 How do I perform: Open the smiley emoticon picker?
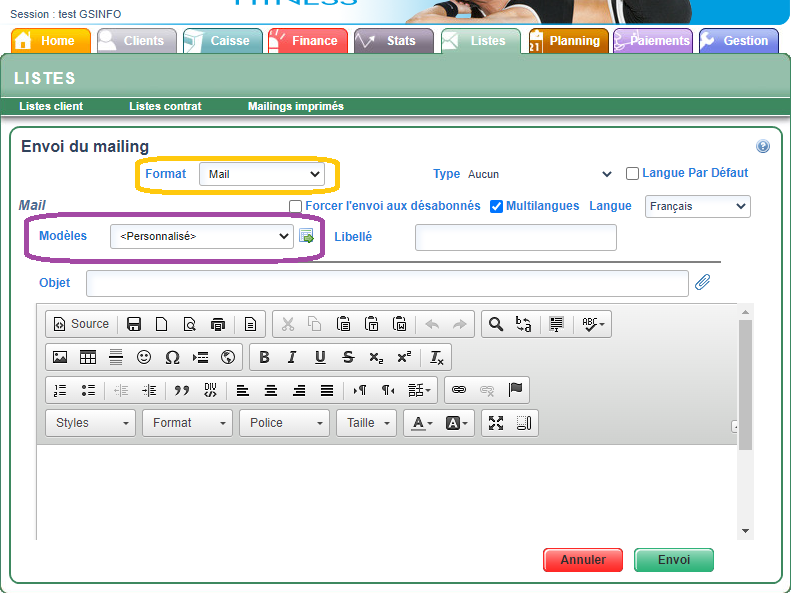tap(144, 357)
